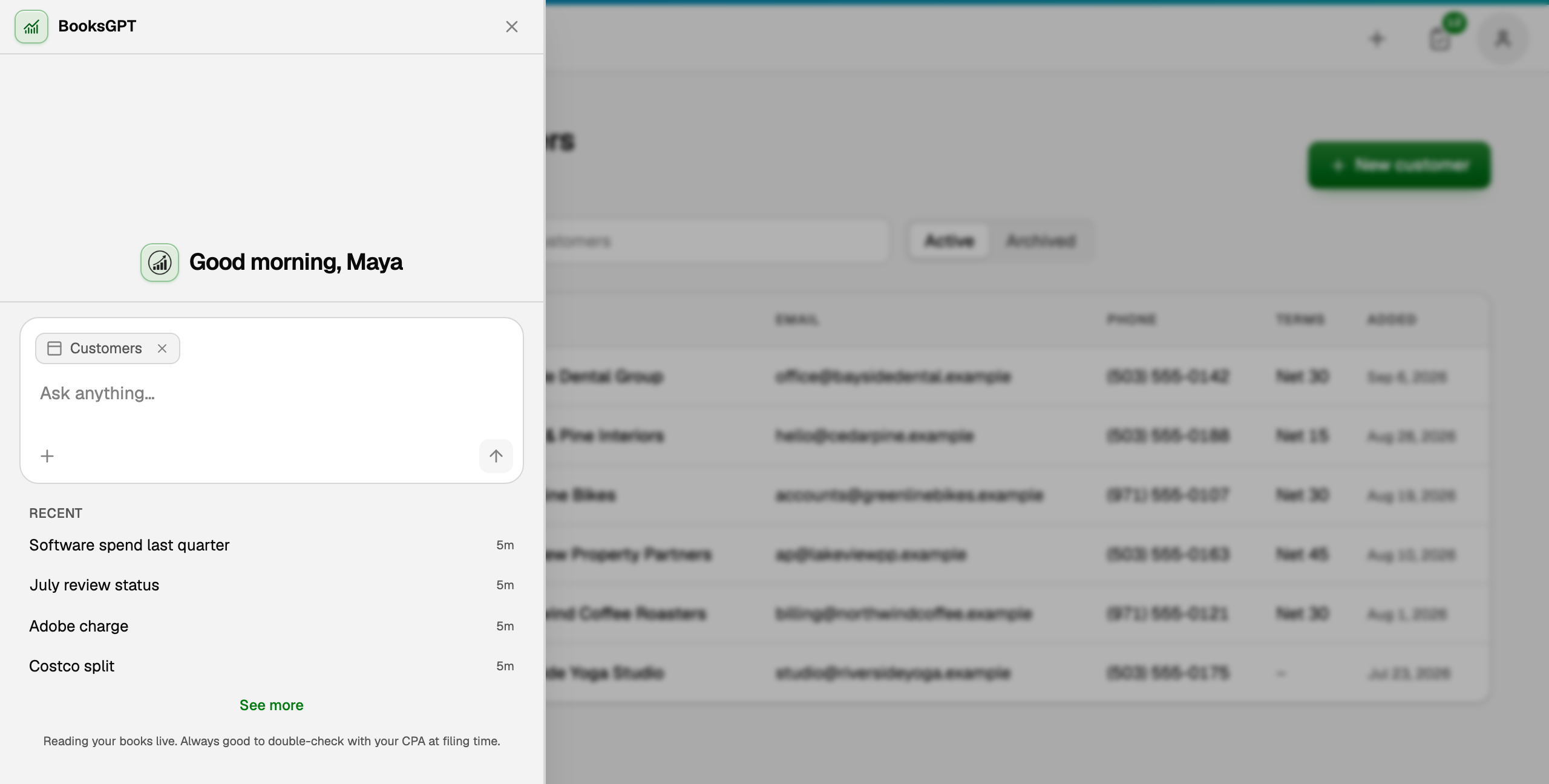
Task: Open recent chat Costco split
Action: point(271,666)
